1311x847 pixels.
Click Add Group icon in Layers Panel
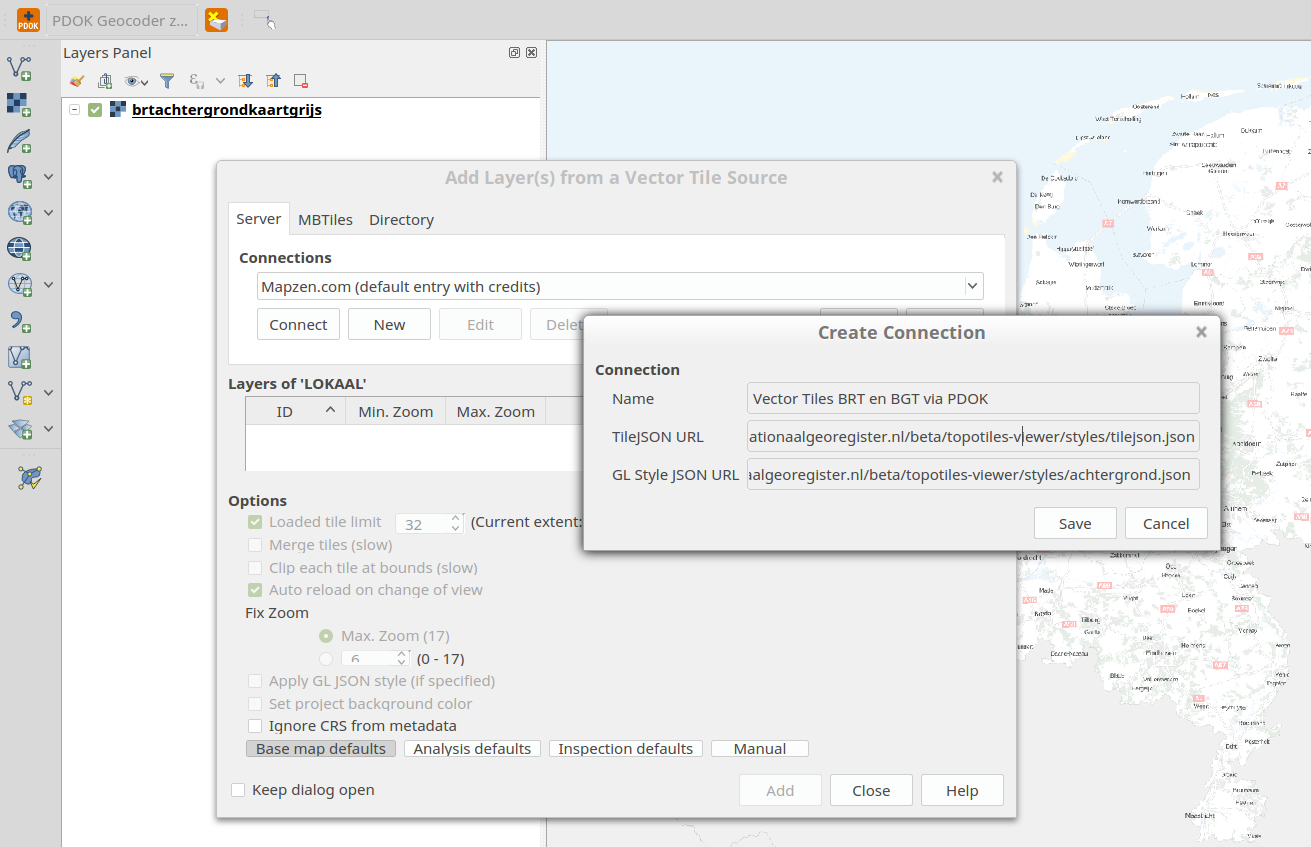coord(105,81)
